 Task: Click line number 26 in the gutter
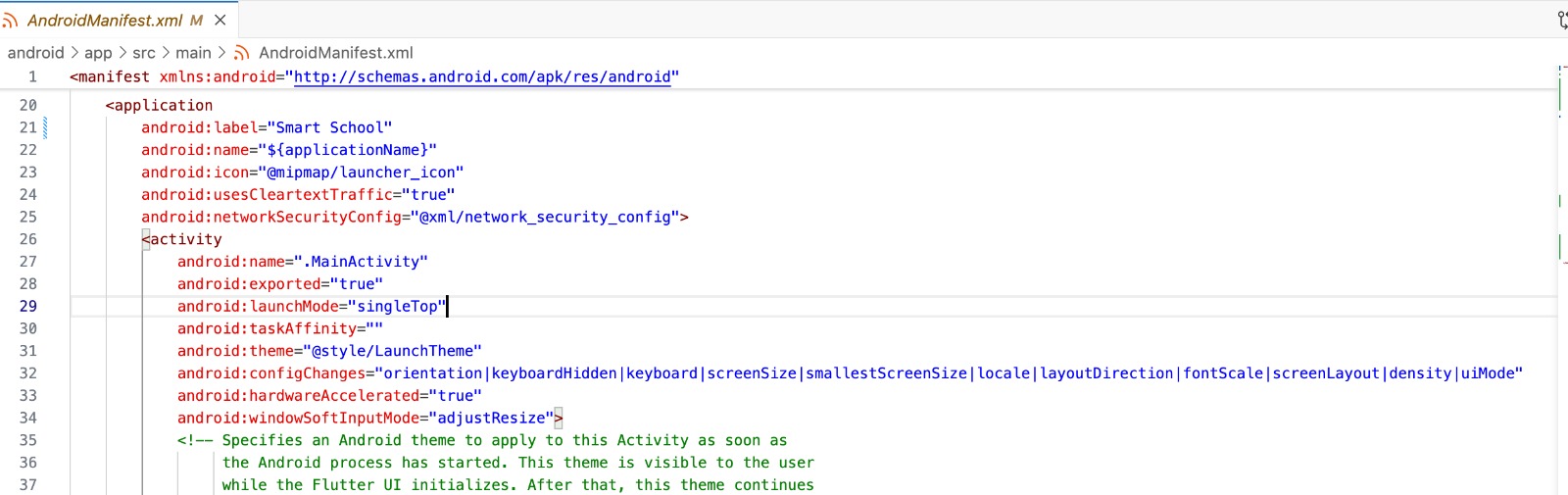[28, 239]
